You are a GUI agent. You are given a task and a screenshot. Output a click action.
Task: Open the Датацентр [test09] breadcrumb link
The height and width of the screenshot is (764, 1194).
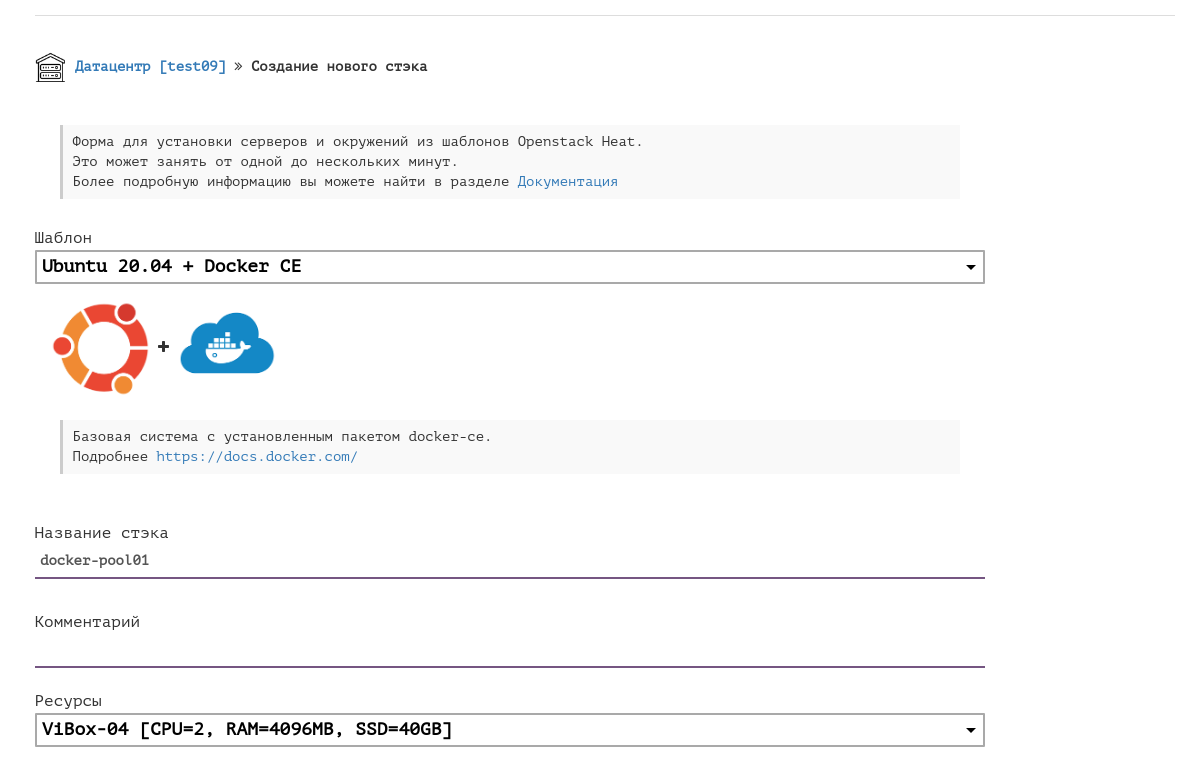coord(150,67)
